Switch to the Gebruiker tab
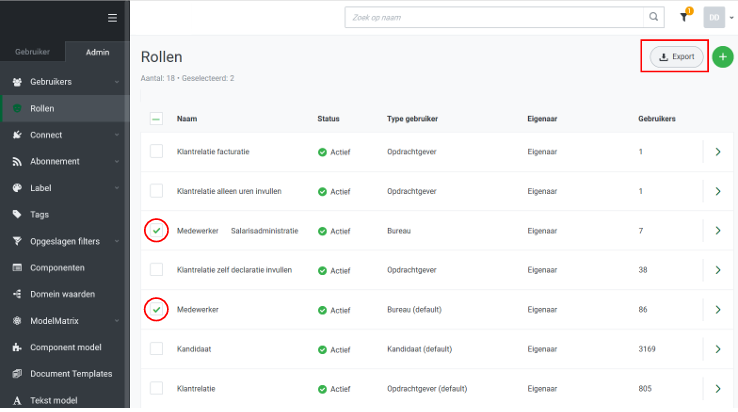 click(32, 52)
